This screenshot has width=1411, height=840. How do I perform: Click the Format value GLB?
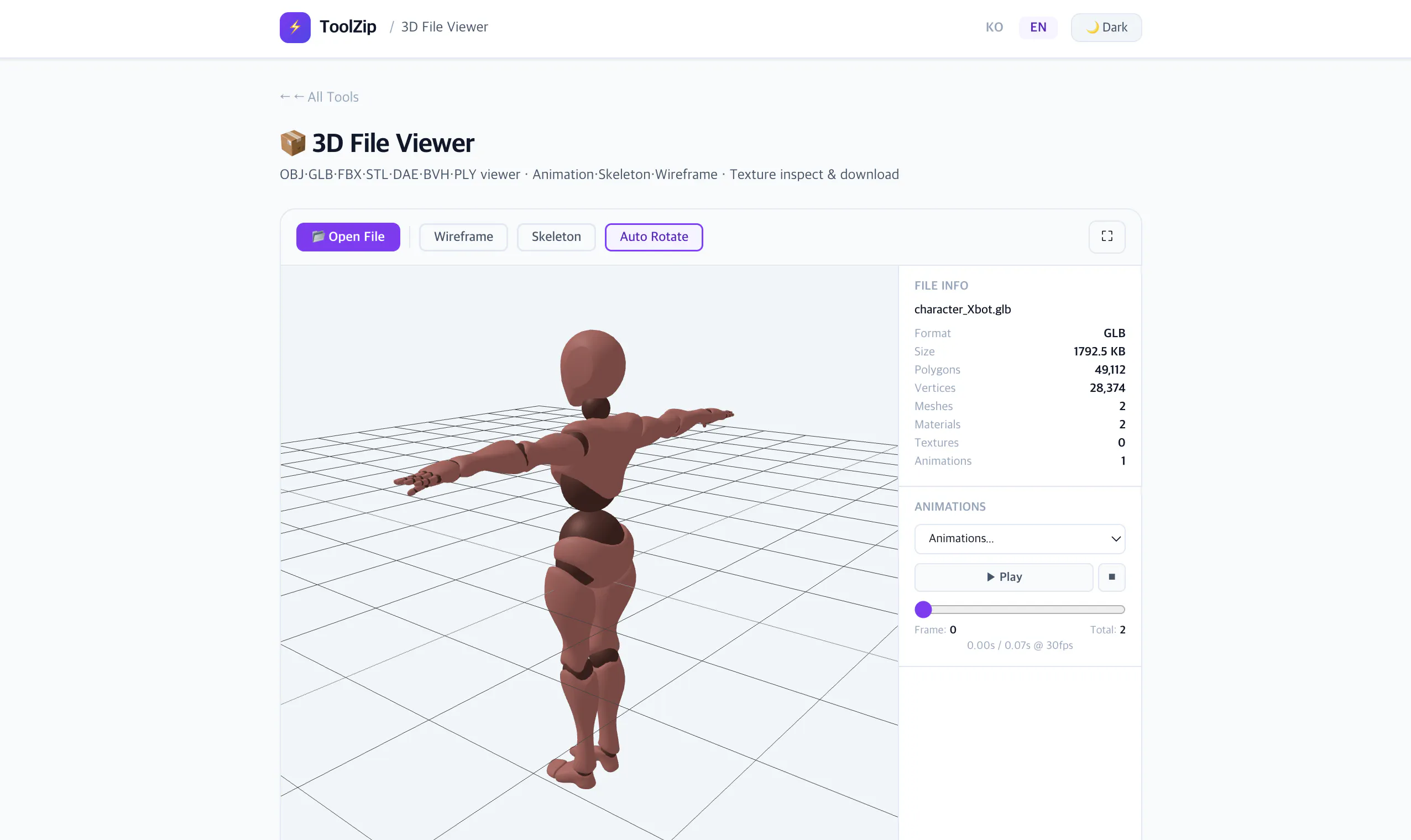1114,333
